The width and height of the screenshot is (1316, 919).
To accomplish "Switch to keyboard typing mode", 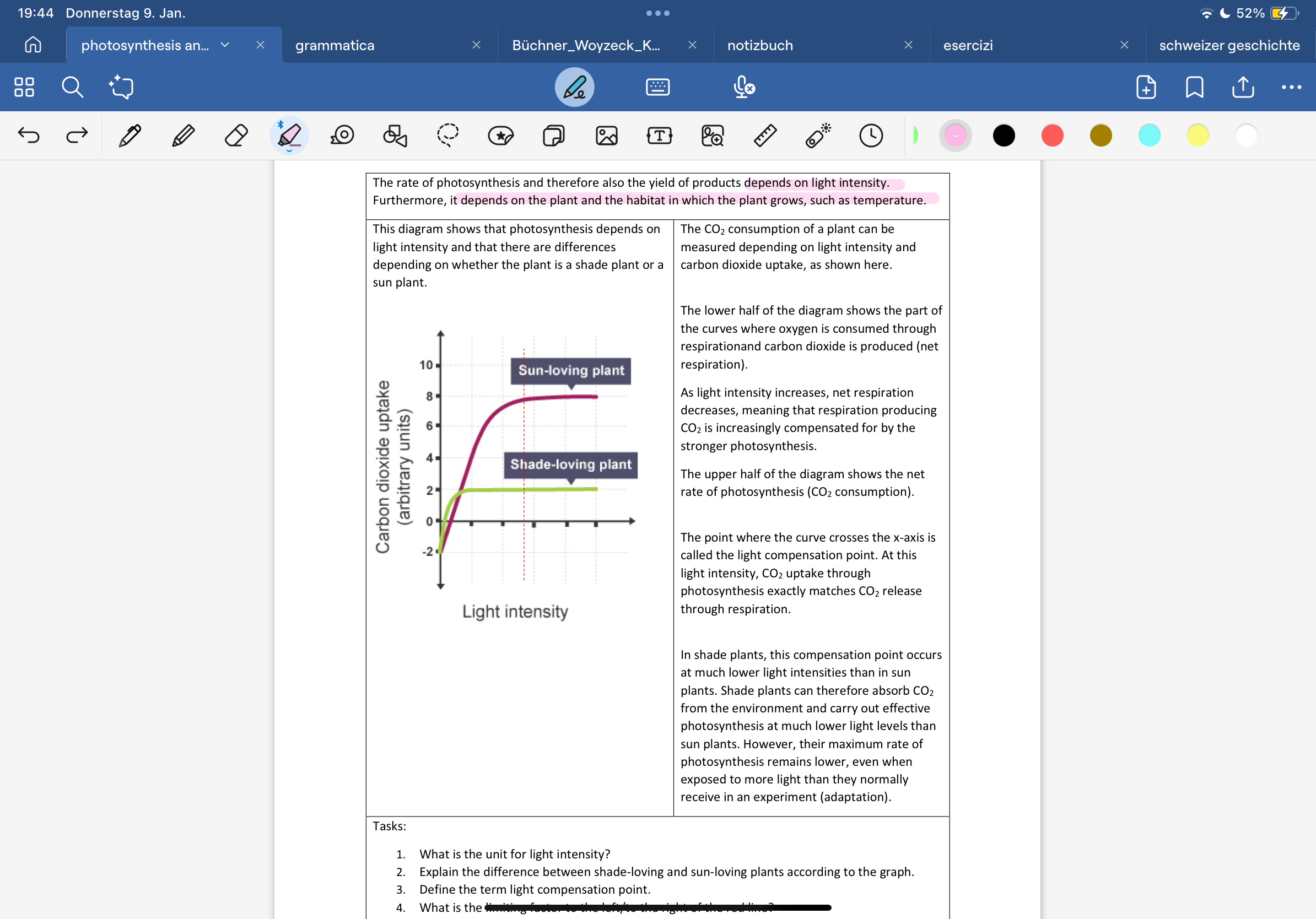I will (657, 87).
